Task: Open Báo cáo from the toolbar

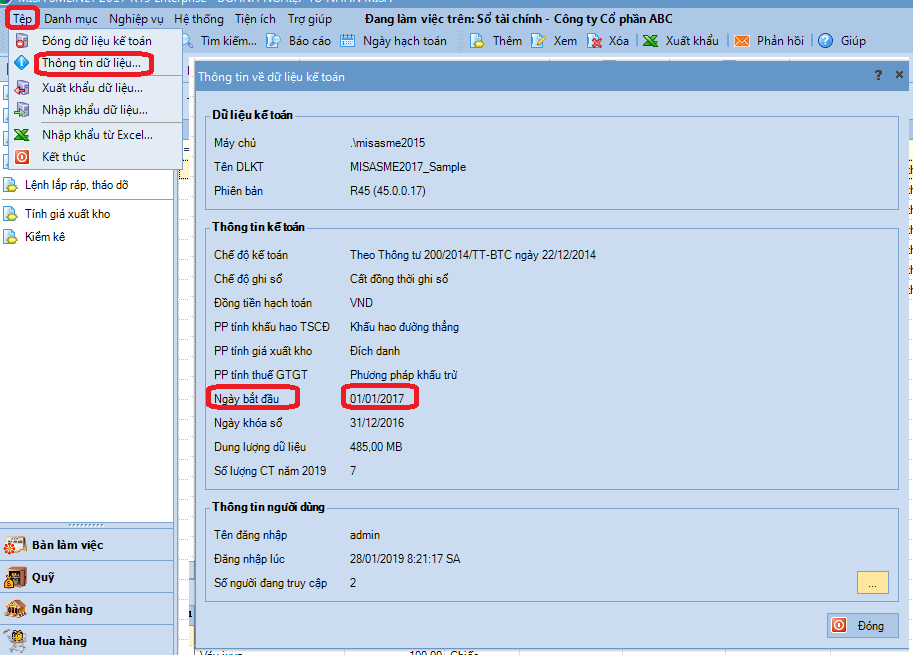Action: point(310,41)
